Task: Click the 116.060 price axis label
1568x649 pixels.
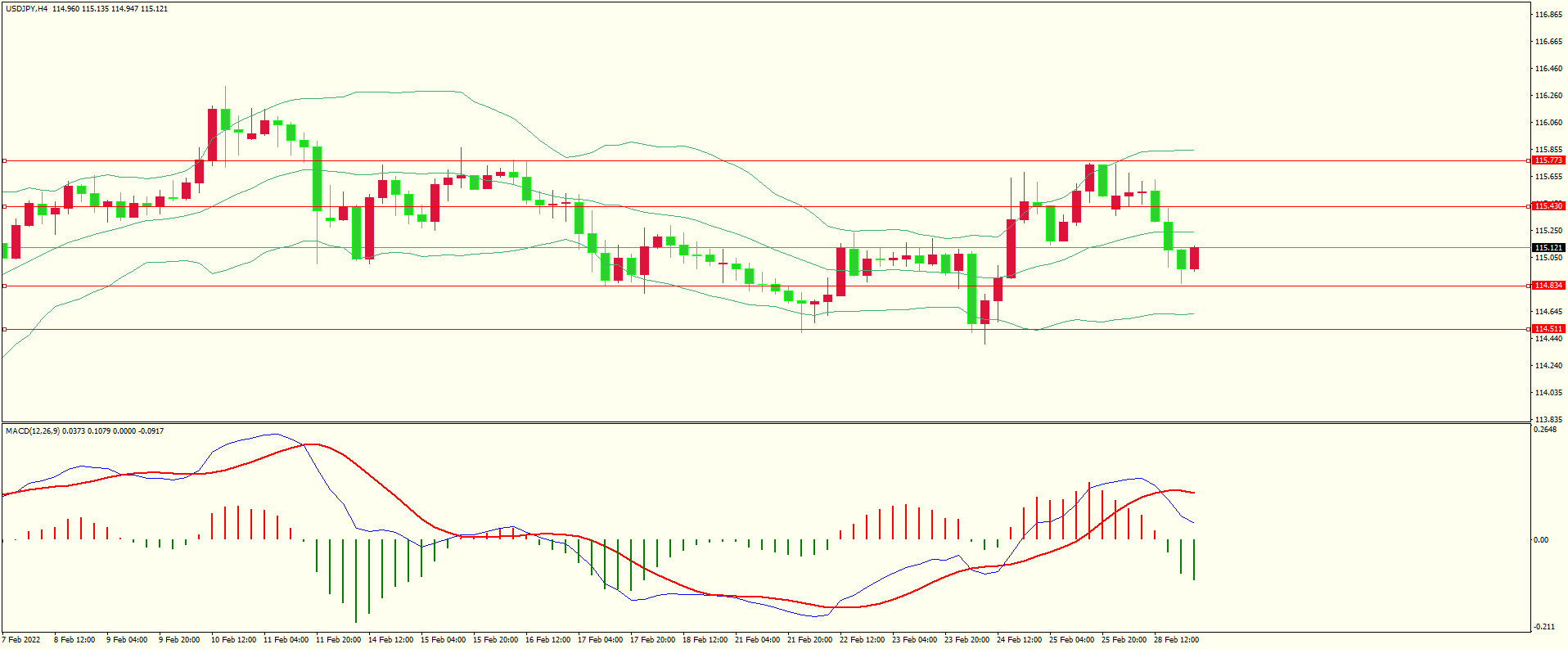Action: pyautogui.click(x=1548, y=123)
